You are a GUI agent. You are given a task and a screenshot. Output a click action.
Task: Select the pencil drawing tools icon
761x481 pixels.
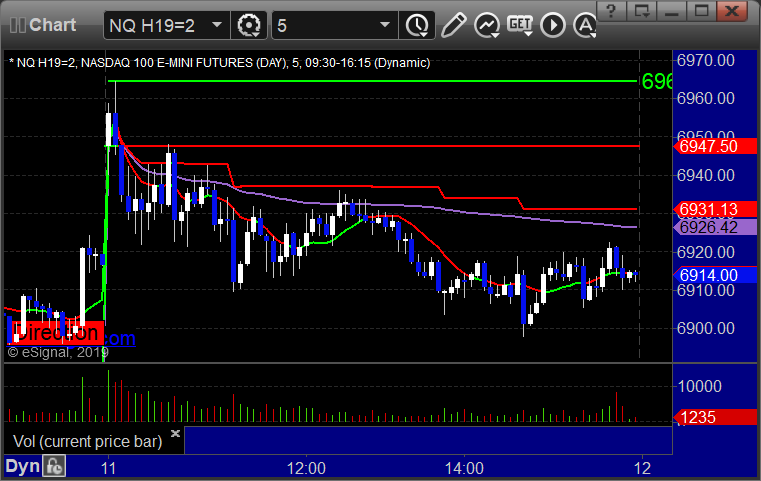pyautogui.click(x=453, y=25)
